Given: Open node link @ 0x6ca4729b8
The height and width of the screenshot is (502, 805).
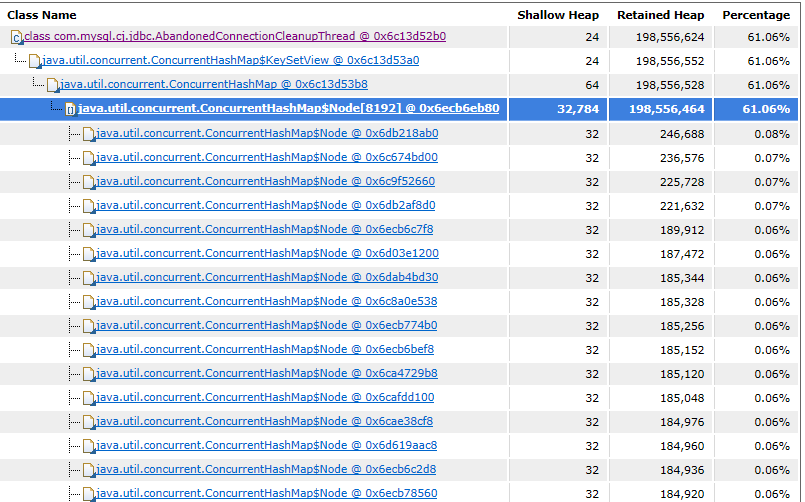Looking at the screenshot, I should pos(267,373).
